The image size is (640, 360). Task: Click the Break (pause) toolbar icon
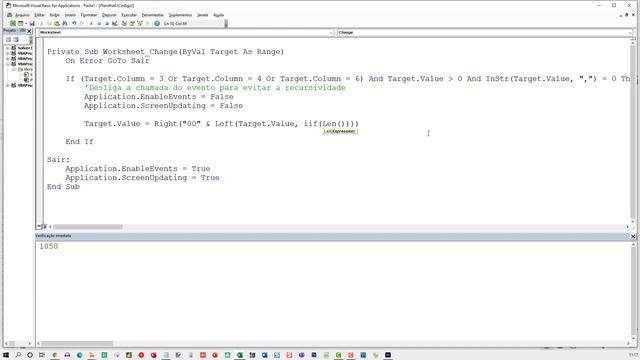(99, 24)
